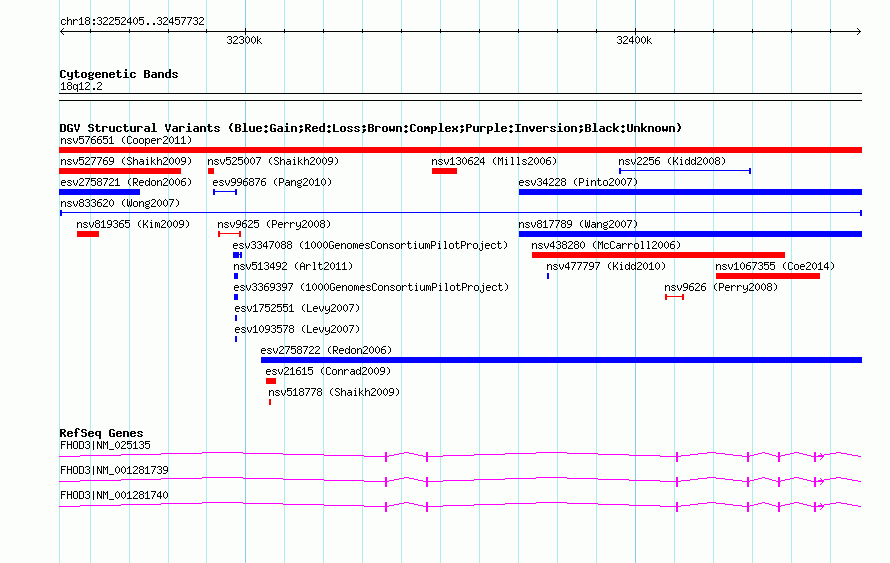
Task: Open the nsv130624 (Mills2006) variant label
Action: point(494,161)
